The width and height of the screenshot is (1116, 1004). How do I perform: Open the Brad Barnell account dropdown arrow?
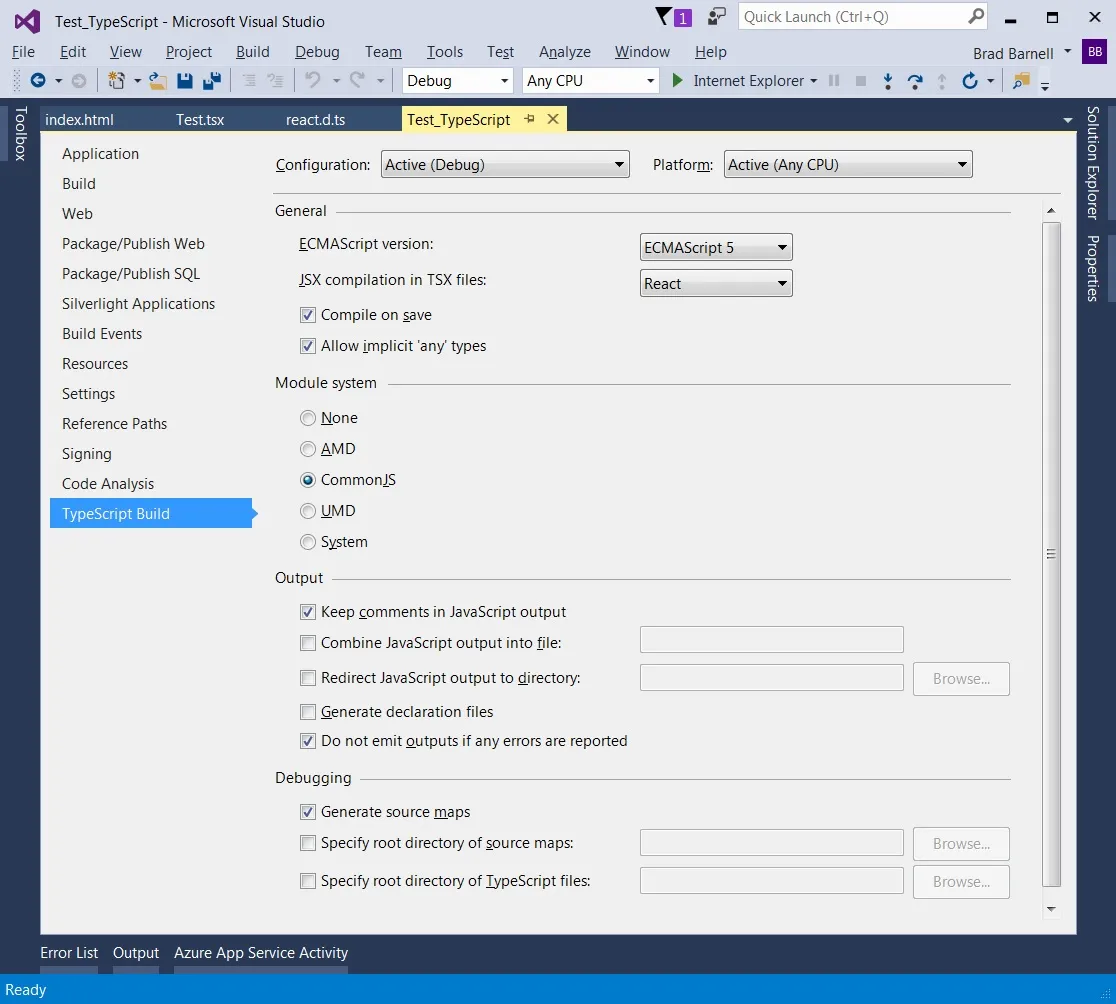(1067, 51)
